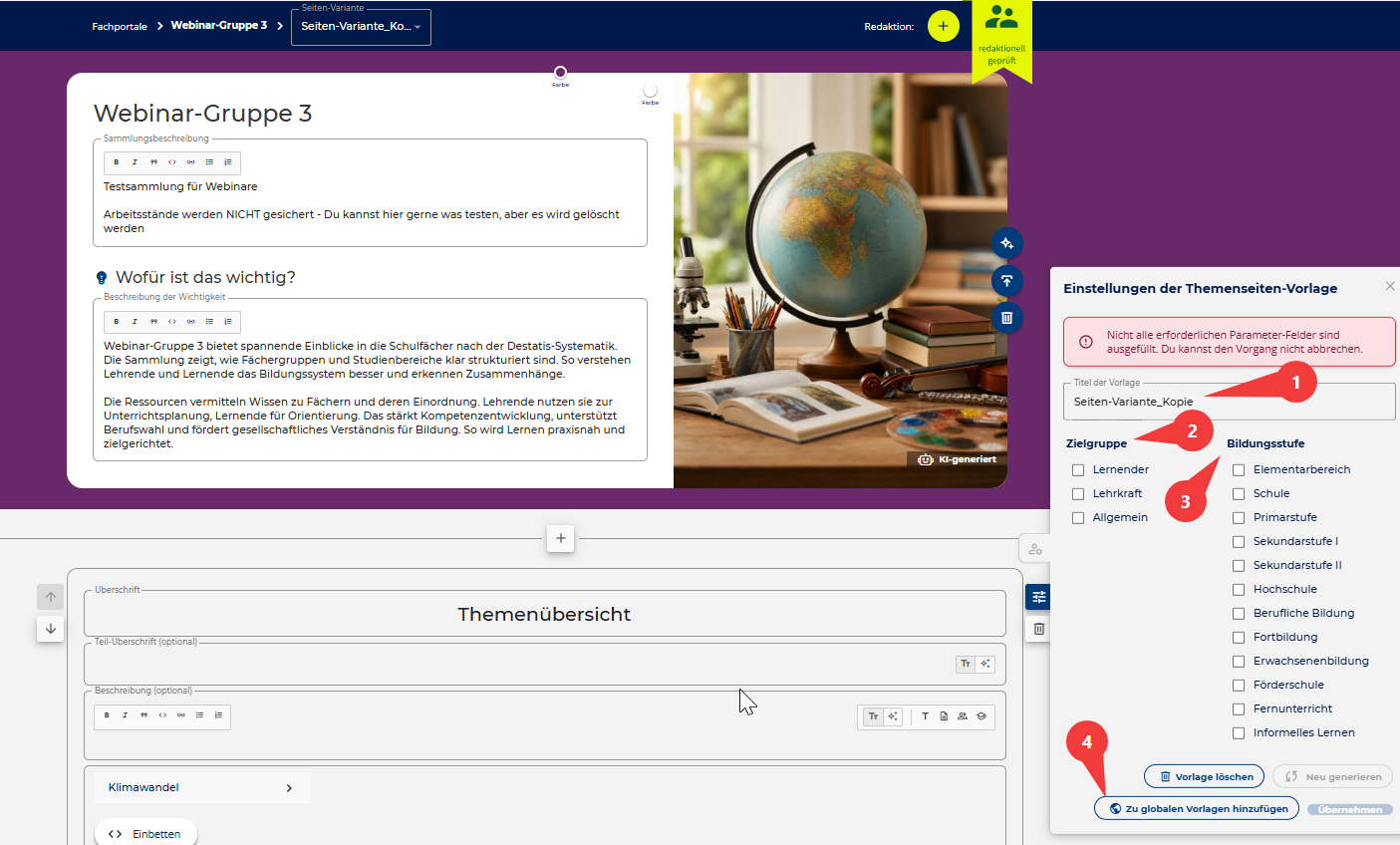Check the Fortbildung checkbox
This screenshot has width=1400, height=845.
click(x=1239, y=637)
